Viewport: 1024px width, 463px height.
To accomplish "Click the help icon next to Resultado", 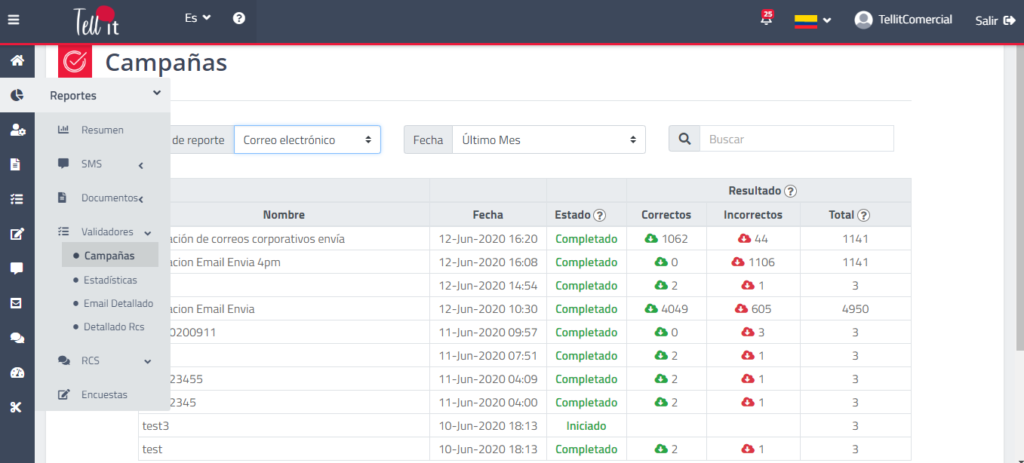I will tap(790, 191).
